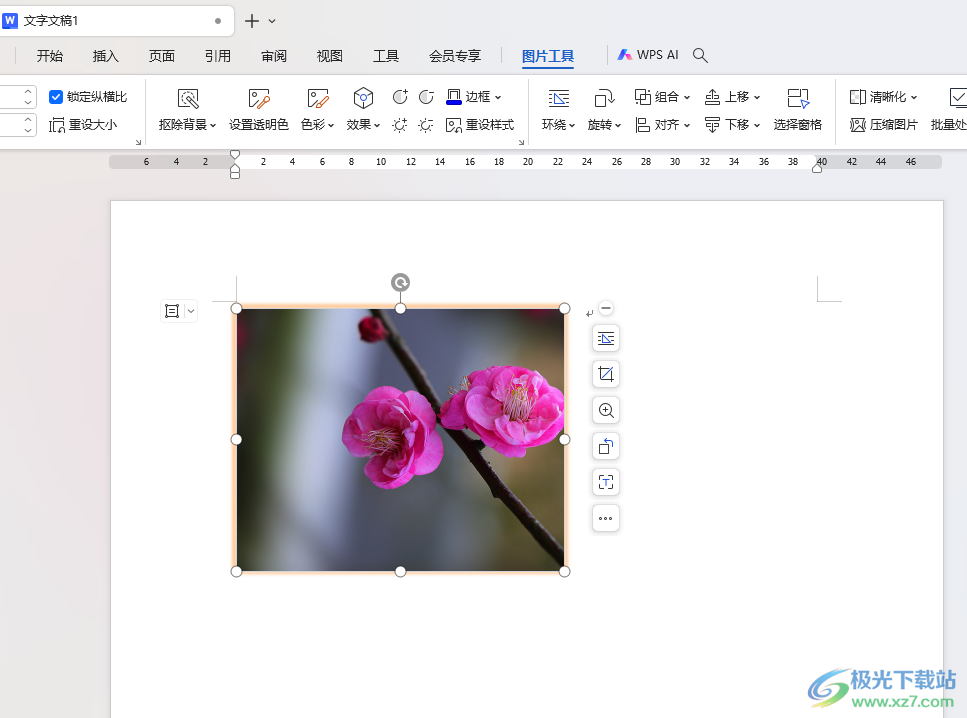
Task: Switch to the 页面 tab
Action: click(x=162, y=56)
